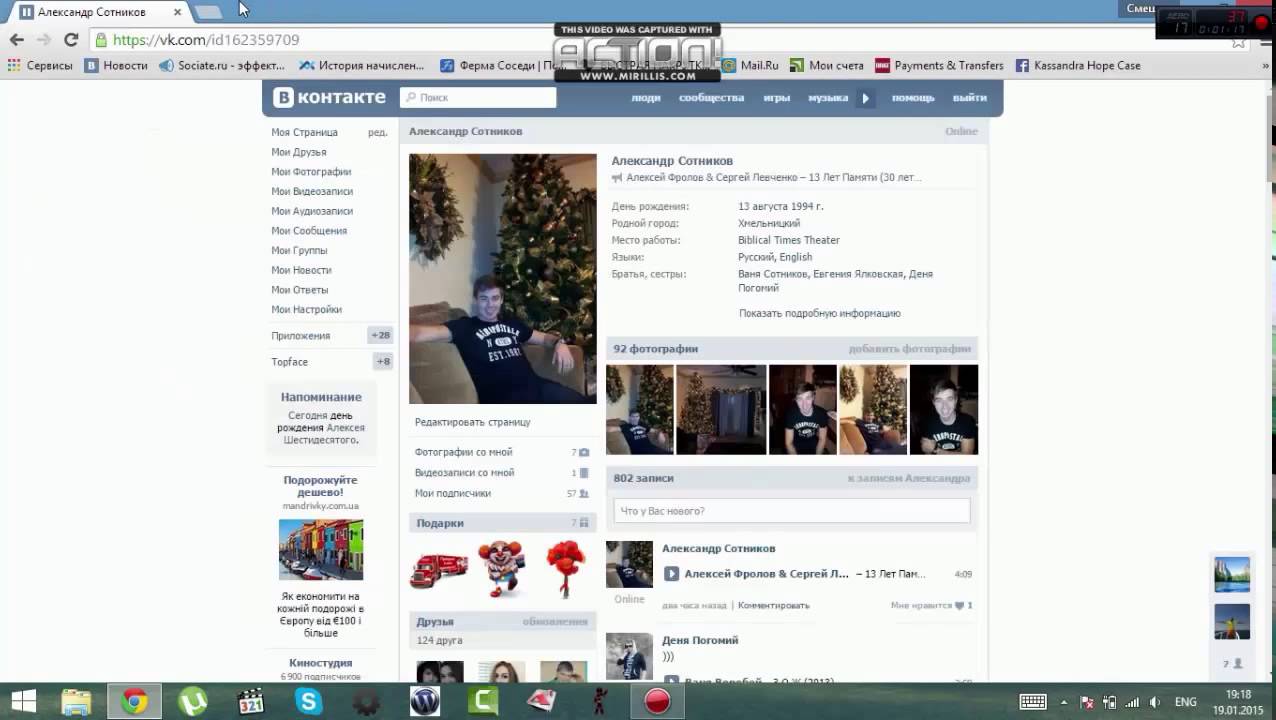
Task: Open the large profile photo
Action: pyautogui.click(x=503, y=279)
